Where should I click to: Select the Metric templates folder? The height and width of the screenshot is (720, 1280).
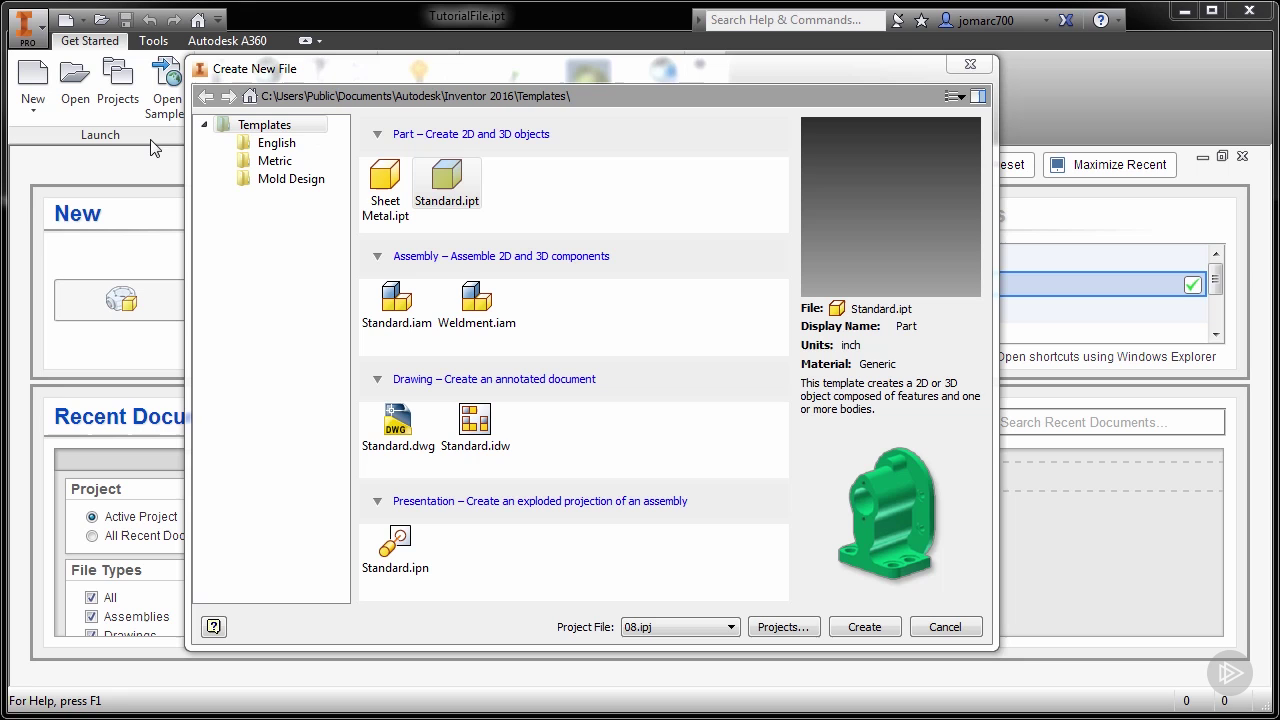pos(275,161)
